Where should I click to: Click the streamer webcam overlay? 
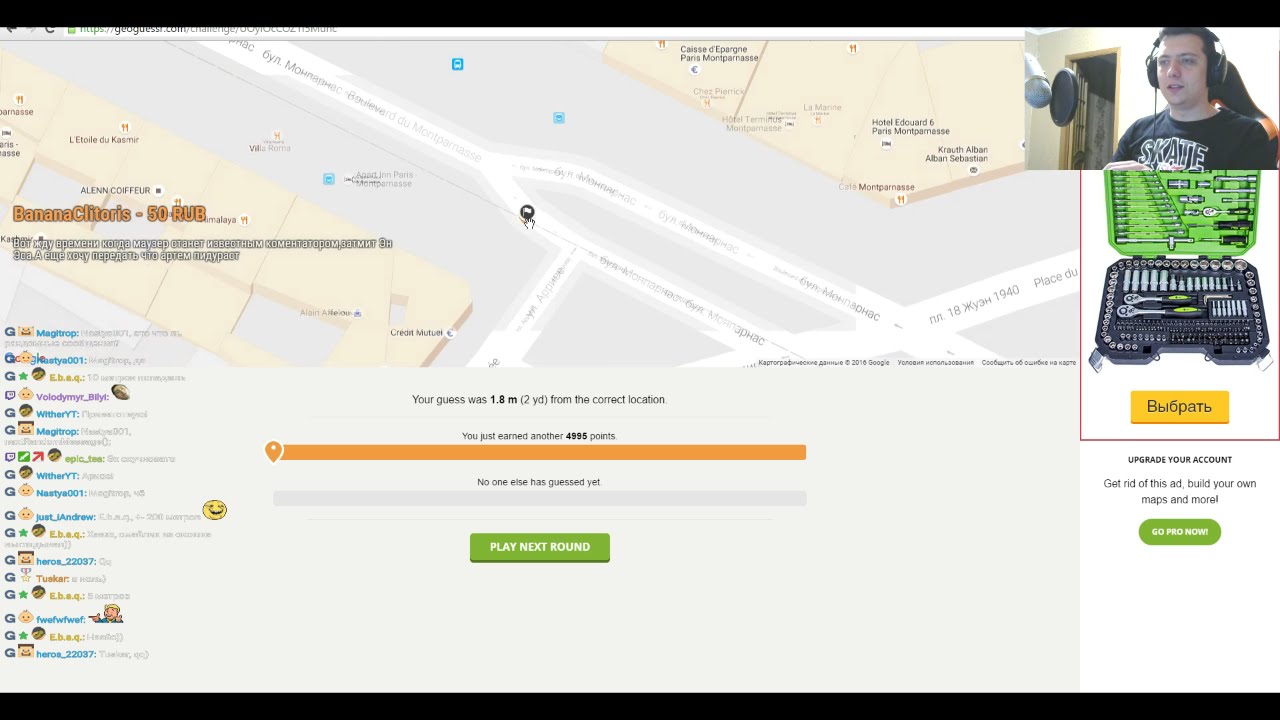(x=1152, y=99)
